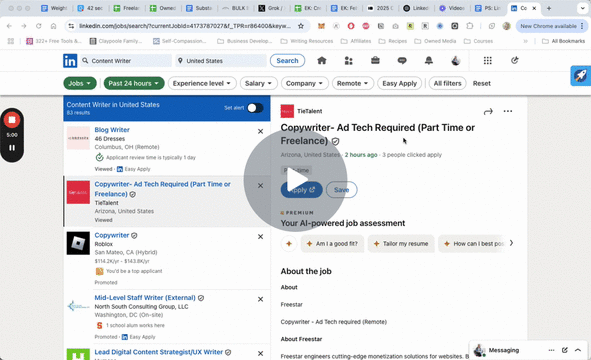The height and width of the screenshot is (360, 591).
Task: Open Mid-Level Staff Writer (External) link
Action: click(145, 297)
